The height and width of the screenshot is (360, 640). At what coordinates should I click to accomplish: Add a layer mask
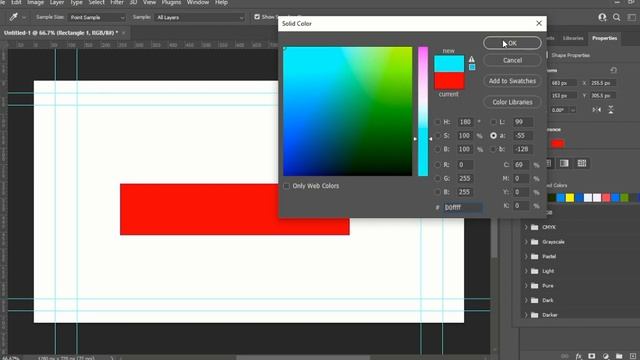pyautogui.click(x=592, y=356)
